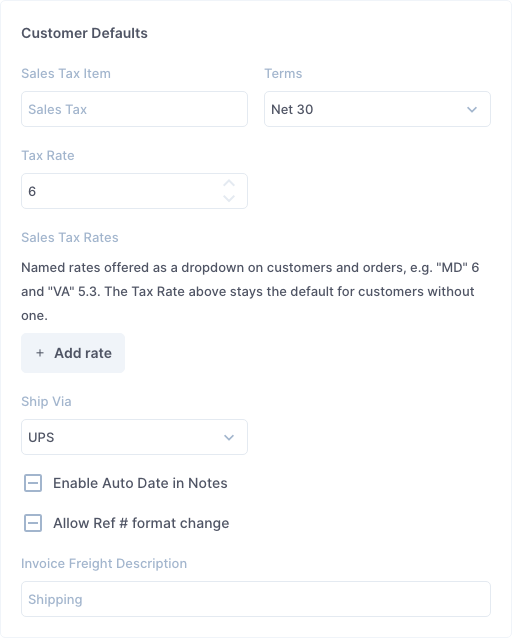The height and width of the screenshot is (638, 512).
Task: Toggle Enable Auto Date in Notes checkbox
Action: click(x=33, y=483)
